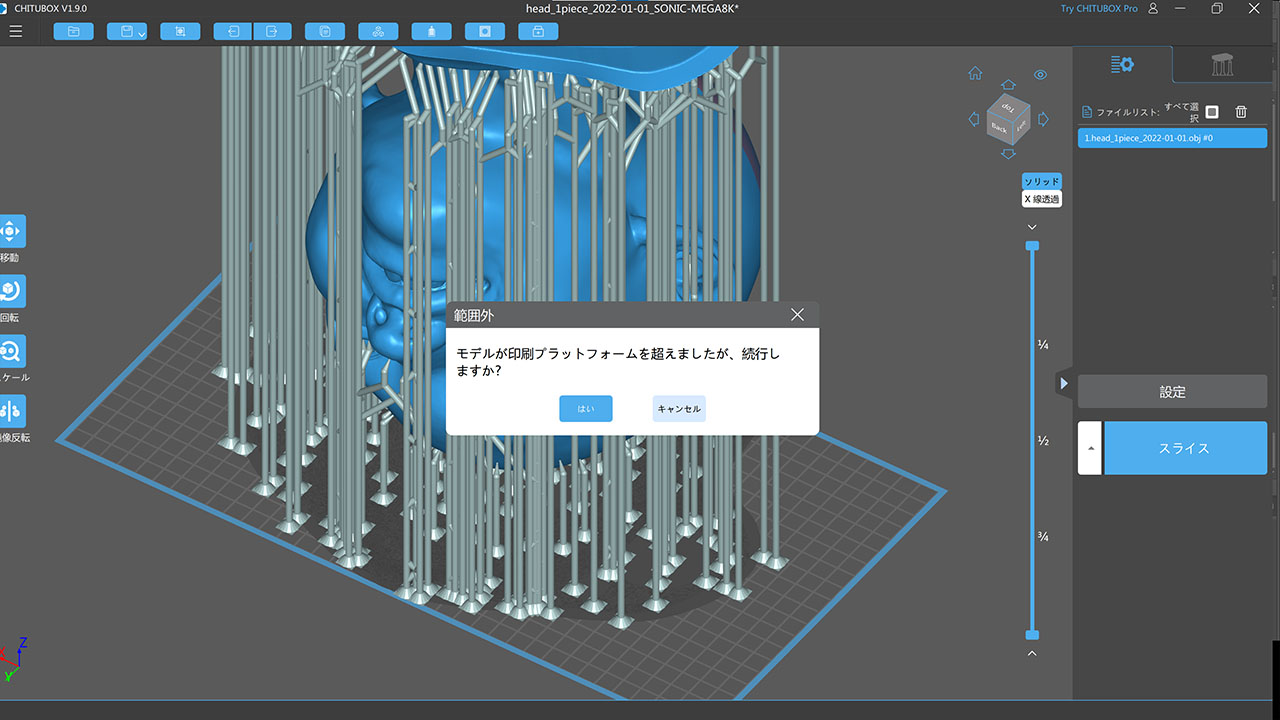Screen dimensions: 1280x720
Task: Click the screenshot capture toolbar icon
Action: (180, 31)
